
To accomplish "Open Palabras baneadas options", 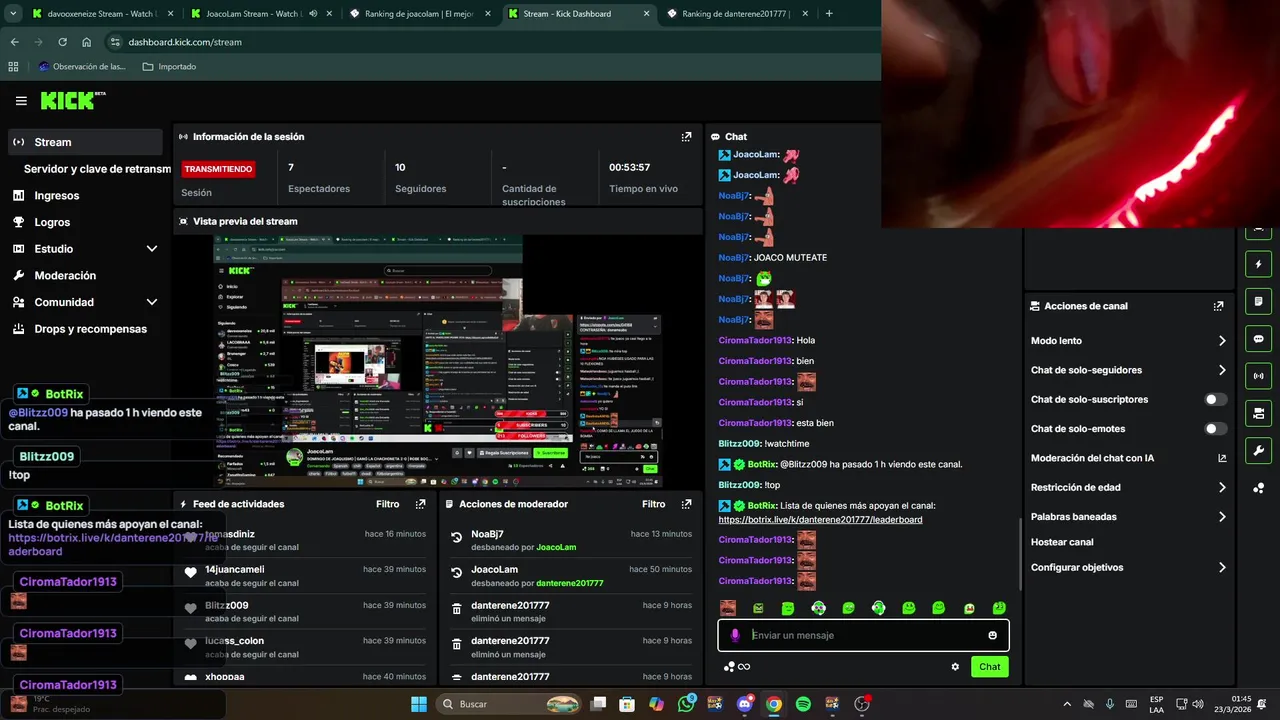I will [x=1128, y=517].
